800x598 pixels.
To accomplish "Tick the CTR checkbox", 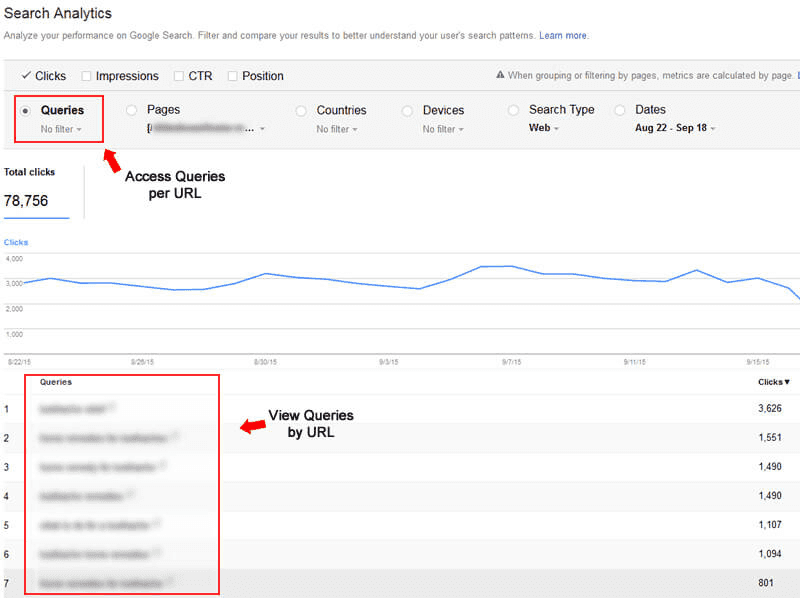I will pos(179,76).
